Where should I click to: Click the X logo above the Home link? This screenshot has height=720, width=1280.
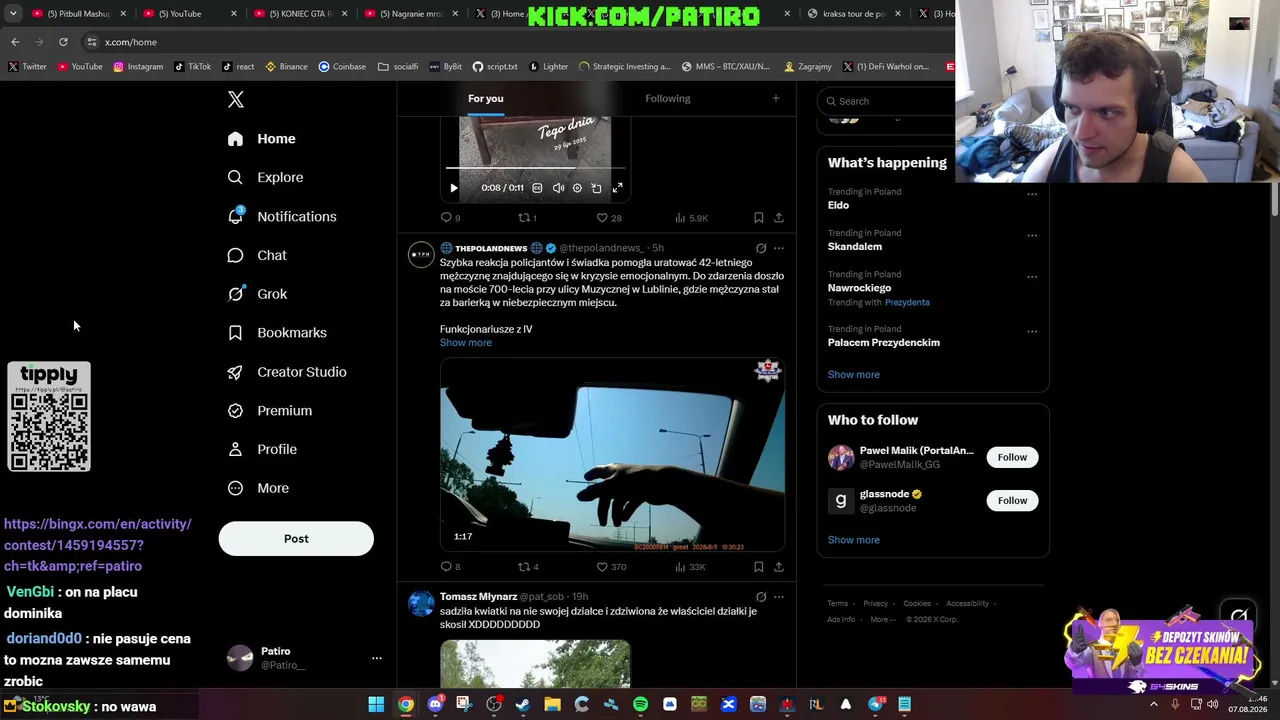pos(236,99)
